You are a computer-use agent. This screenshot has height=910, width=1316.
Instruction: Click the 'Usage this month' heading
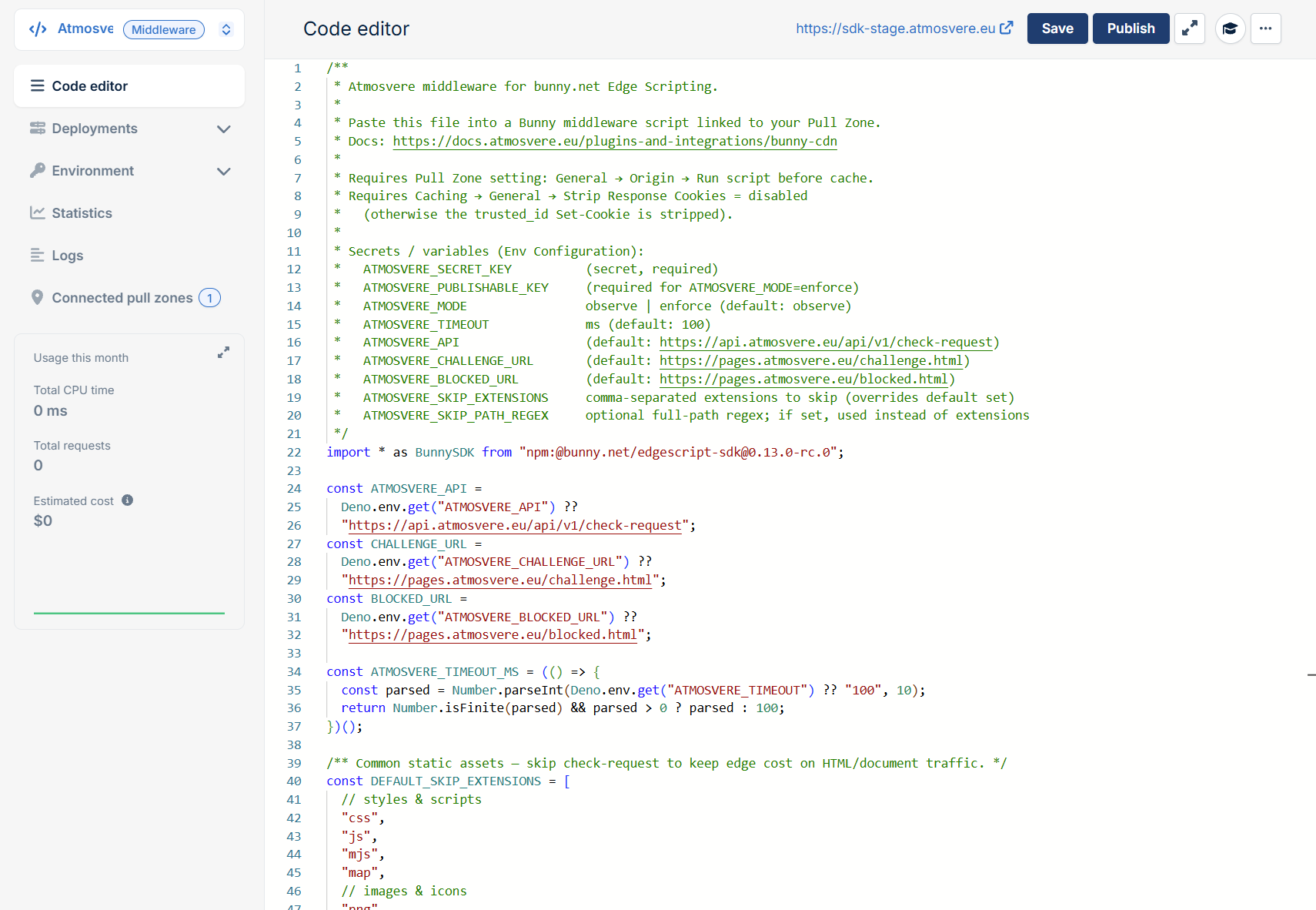click(81, 358)
